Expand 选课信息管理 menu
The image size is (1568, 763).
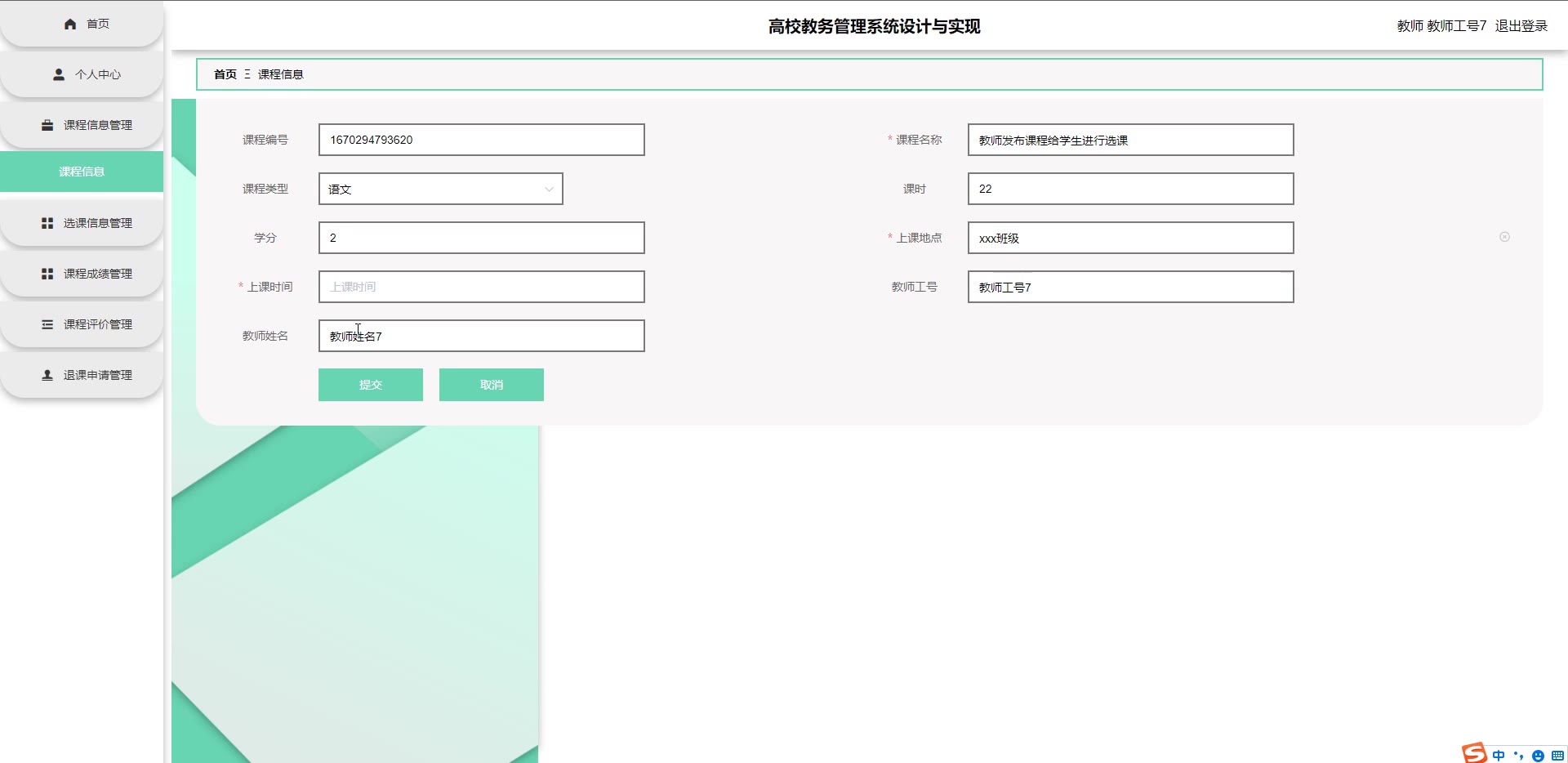(82, 223)
